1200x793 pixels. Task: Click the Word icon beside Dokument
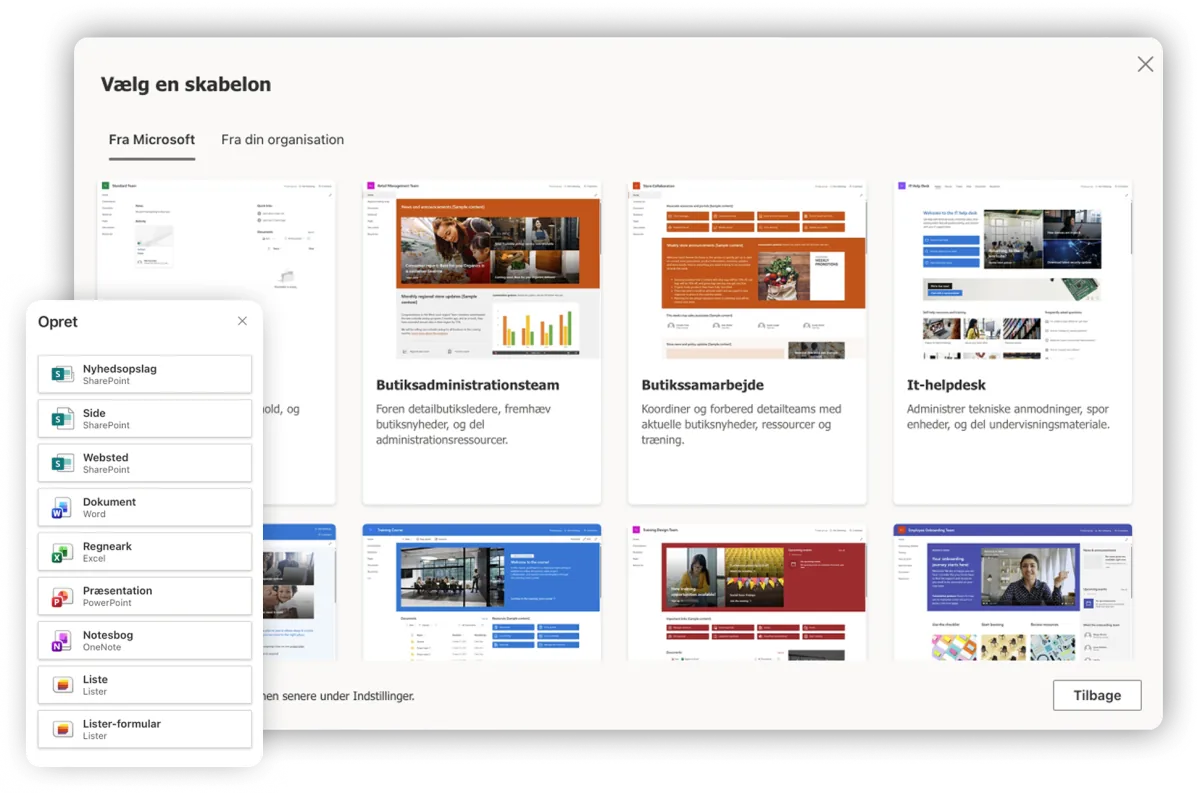point(62,508)
